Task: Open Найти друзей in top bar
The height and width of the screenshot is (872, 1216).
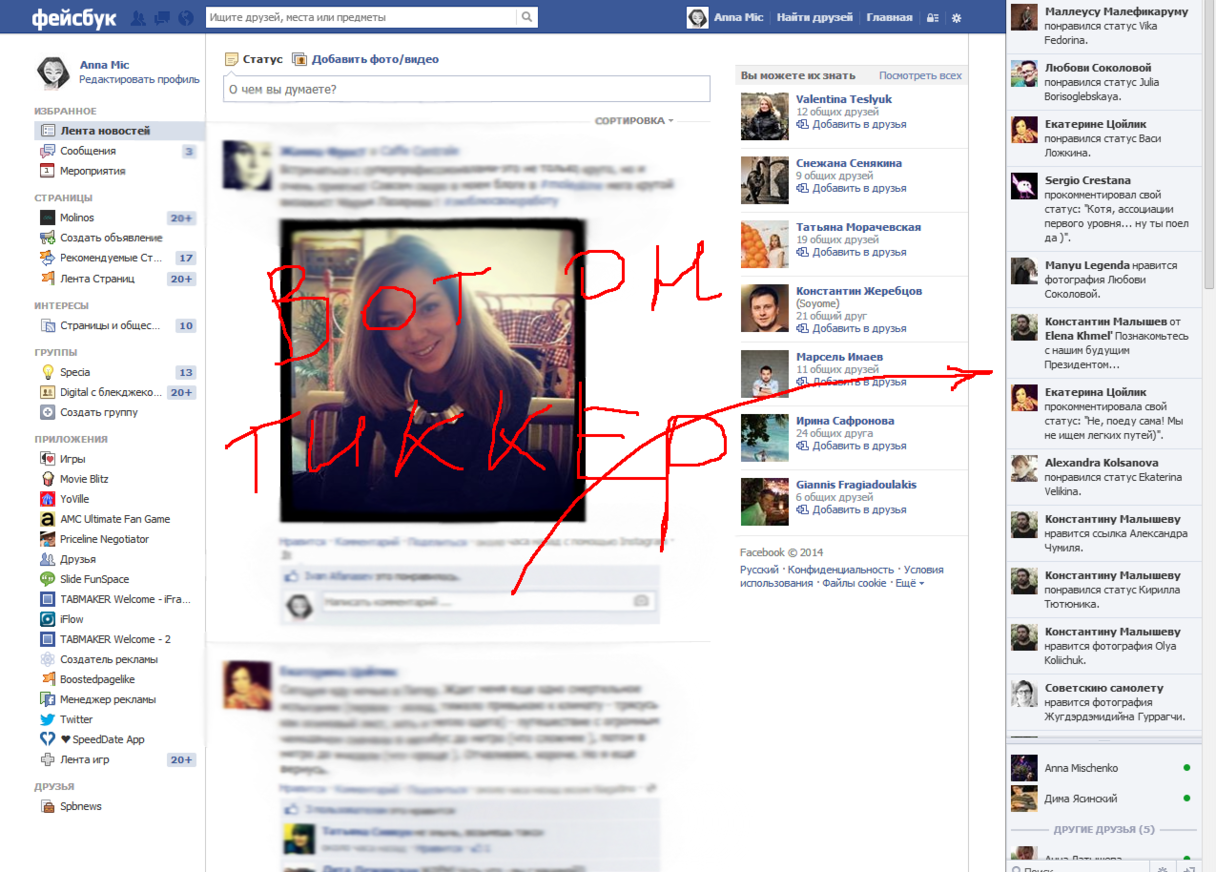Action: 814,18
